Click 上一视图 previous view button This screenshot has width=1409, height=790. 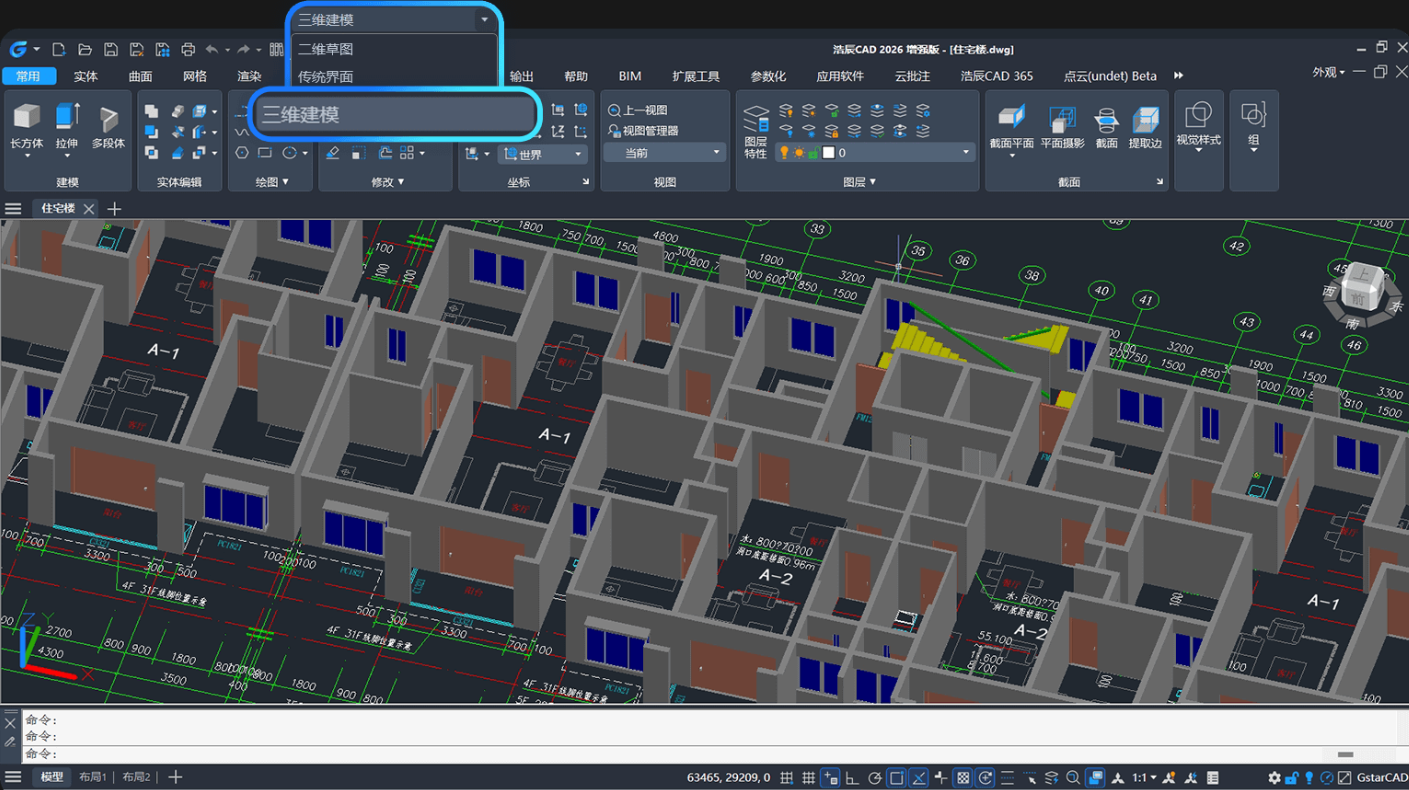pos(638,110)
